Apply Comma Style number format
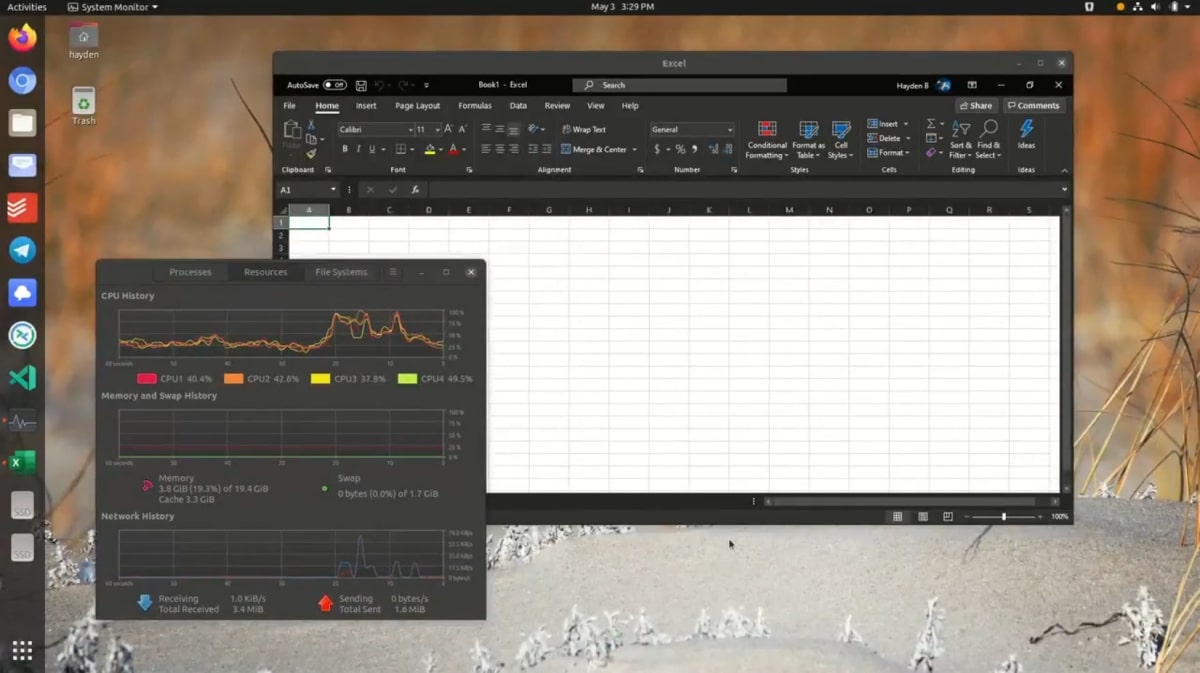Viewport: 1200px width, 673px height. pos(694,149)
